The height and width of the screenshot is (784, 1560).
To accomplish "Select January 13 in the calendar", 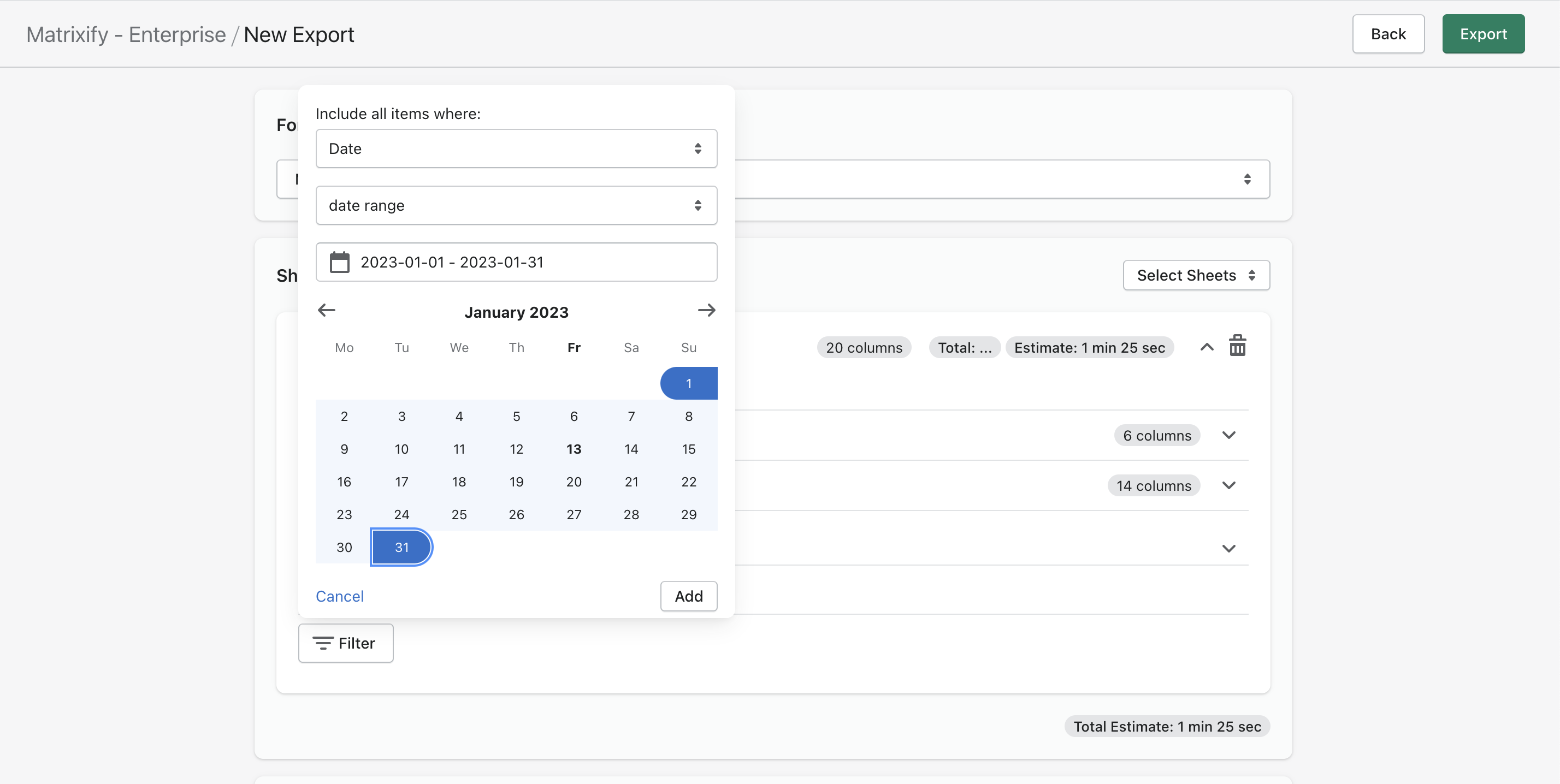I will (574, 449).
